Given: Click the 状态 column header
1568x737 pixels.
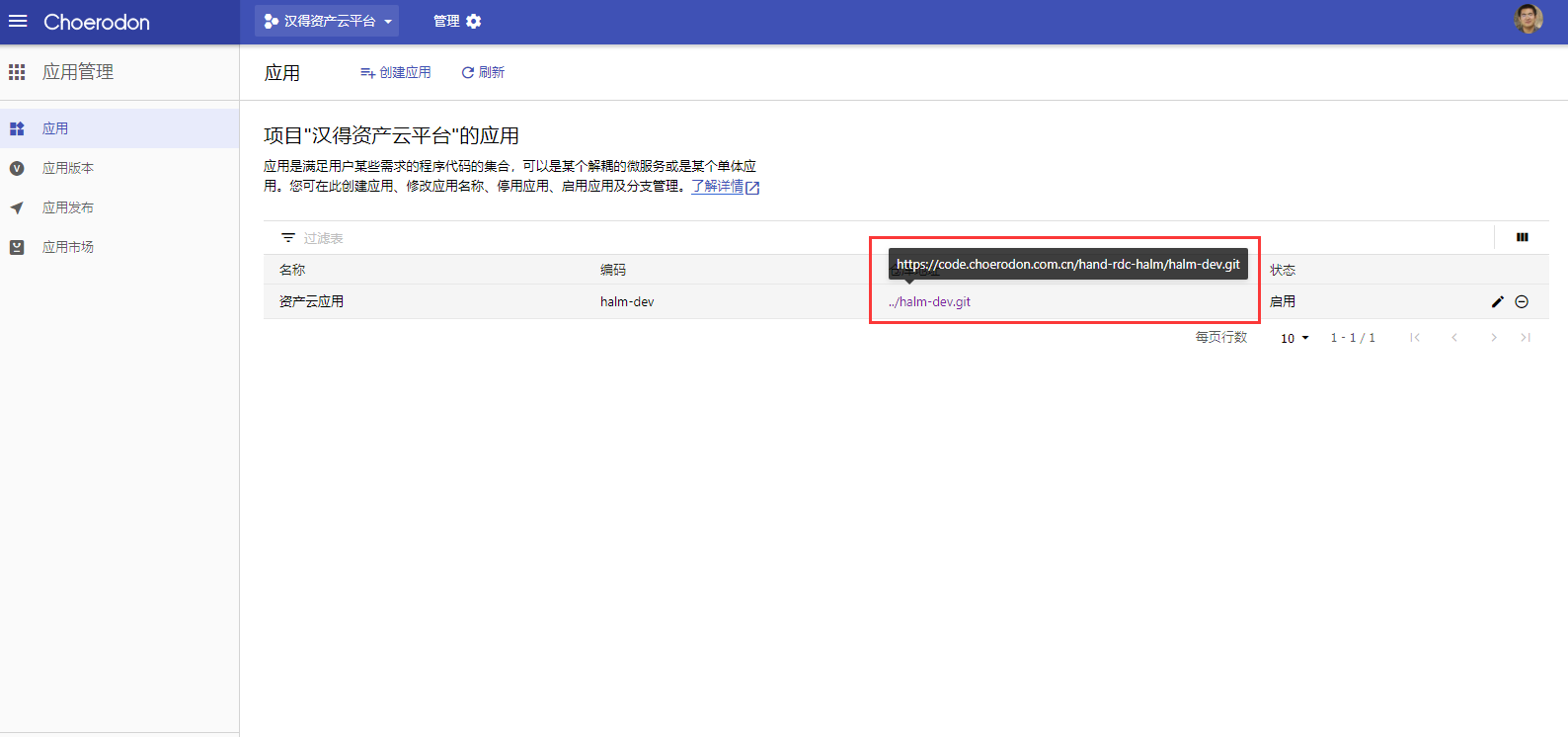Looking at the screenshot, I should click(x=1283, y=270).
